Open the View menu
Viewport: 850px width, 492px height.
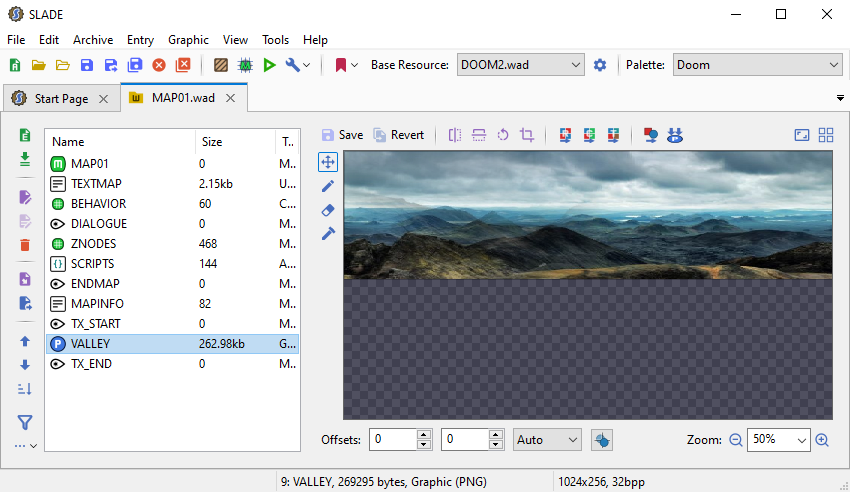[x=235, y=40]
